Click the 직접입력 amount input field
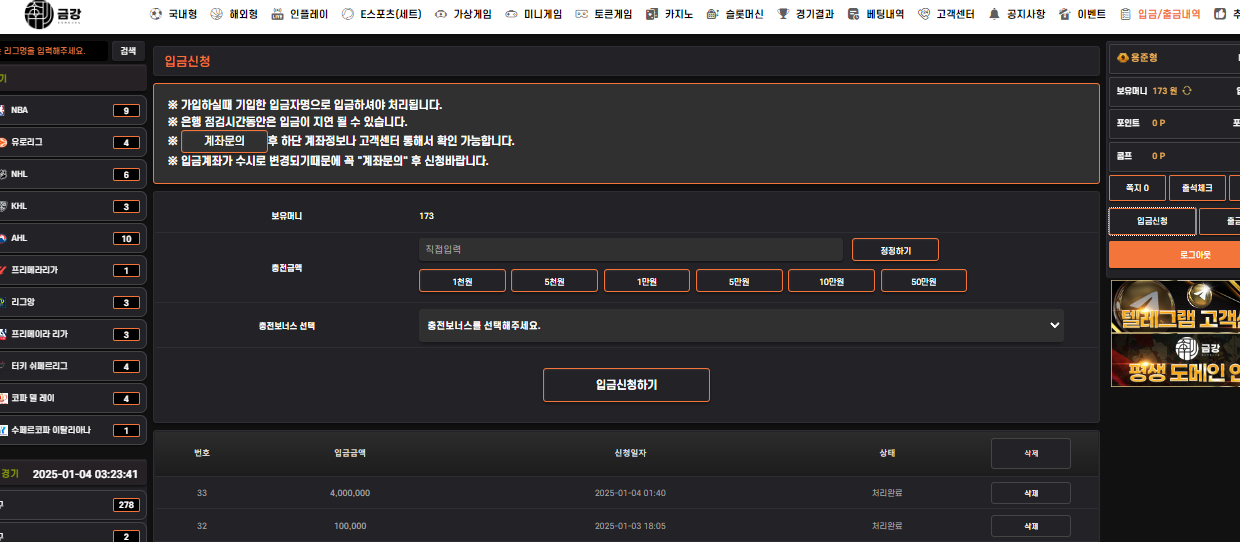Screen dimensions: 1240x542 pos(630,249)
